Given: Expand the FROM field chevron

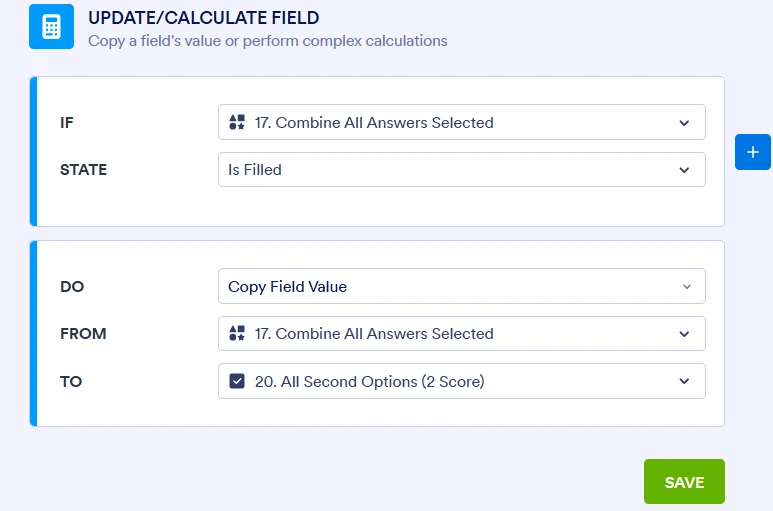Looking at the screenshot, I should tap(684, 334).
